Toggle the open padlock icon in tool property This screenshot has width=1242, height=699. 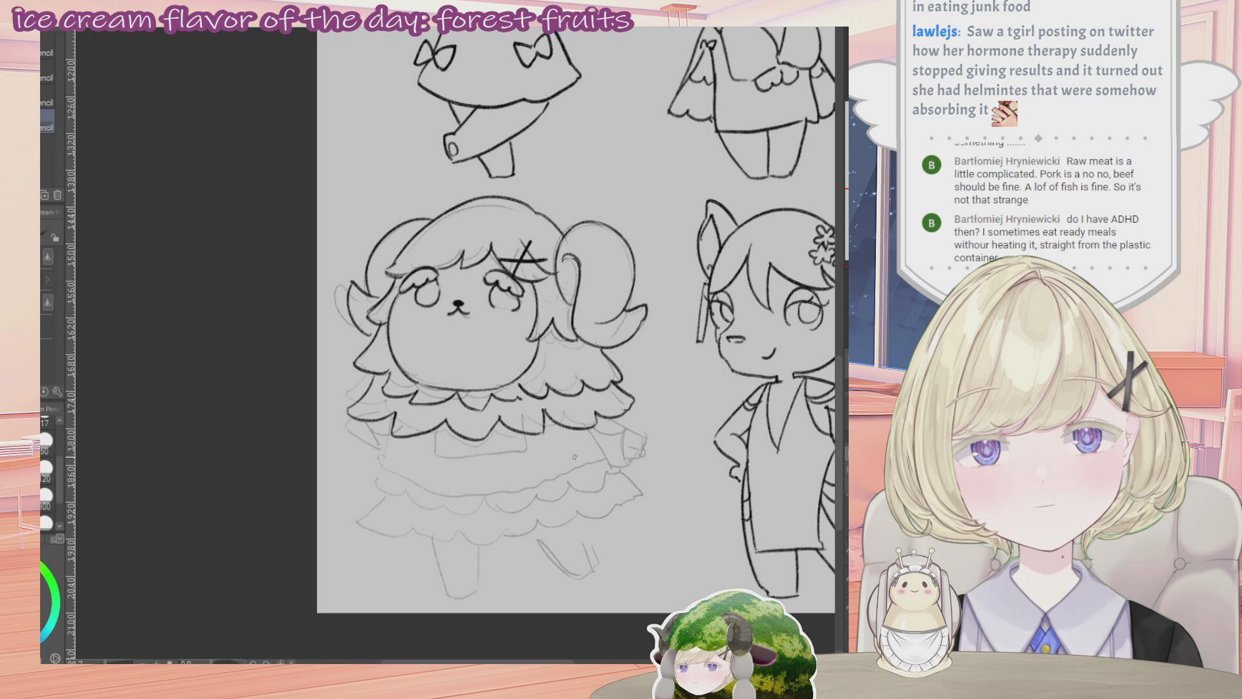(x=55, y=237)
